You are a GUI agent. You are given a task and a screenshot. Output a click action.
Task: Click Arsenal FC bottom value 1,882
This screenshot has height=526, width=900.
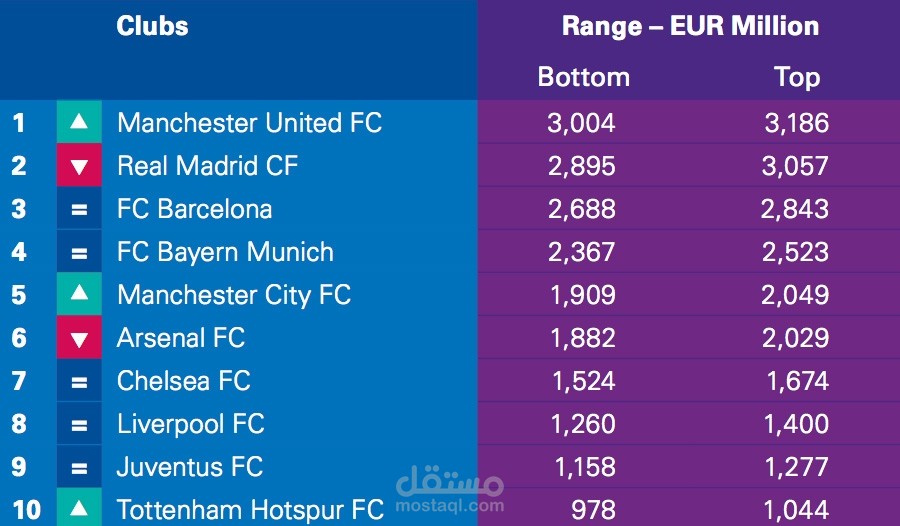coord(583,338)
